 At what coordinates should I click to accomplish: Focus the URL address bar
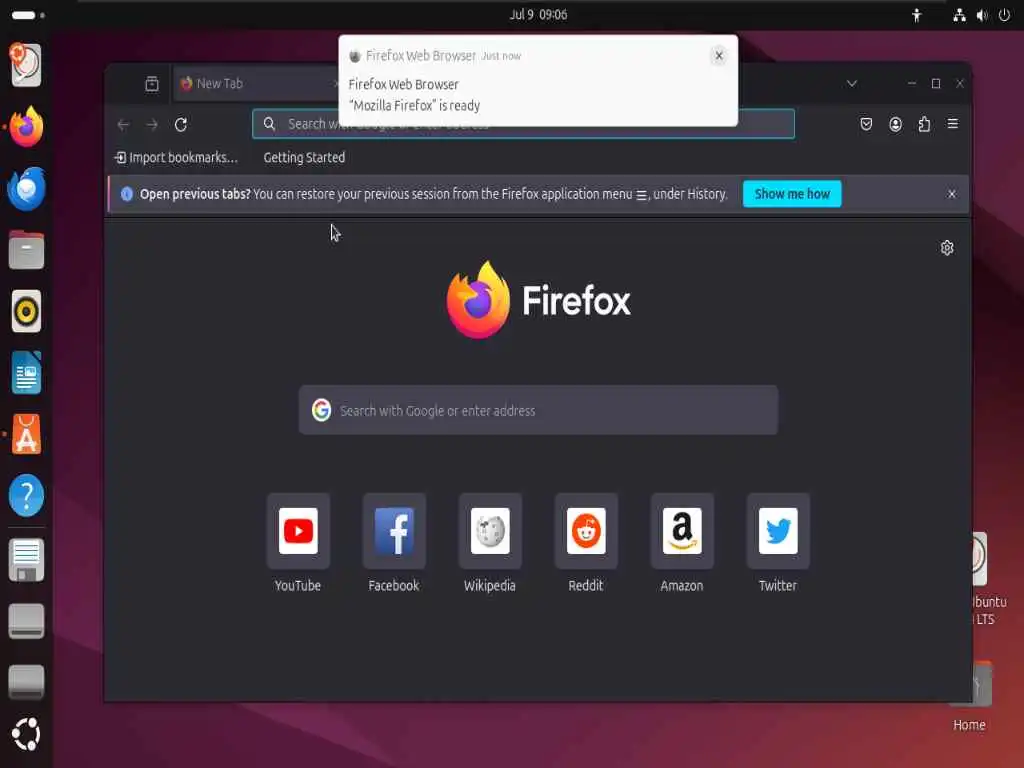[x=523, y=124]
